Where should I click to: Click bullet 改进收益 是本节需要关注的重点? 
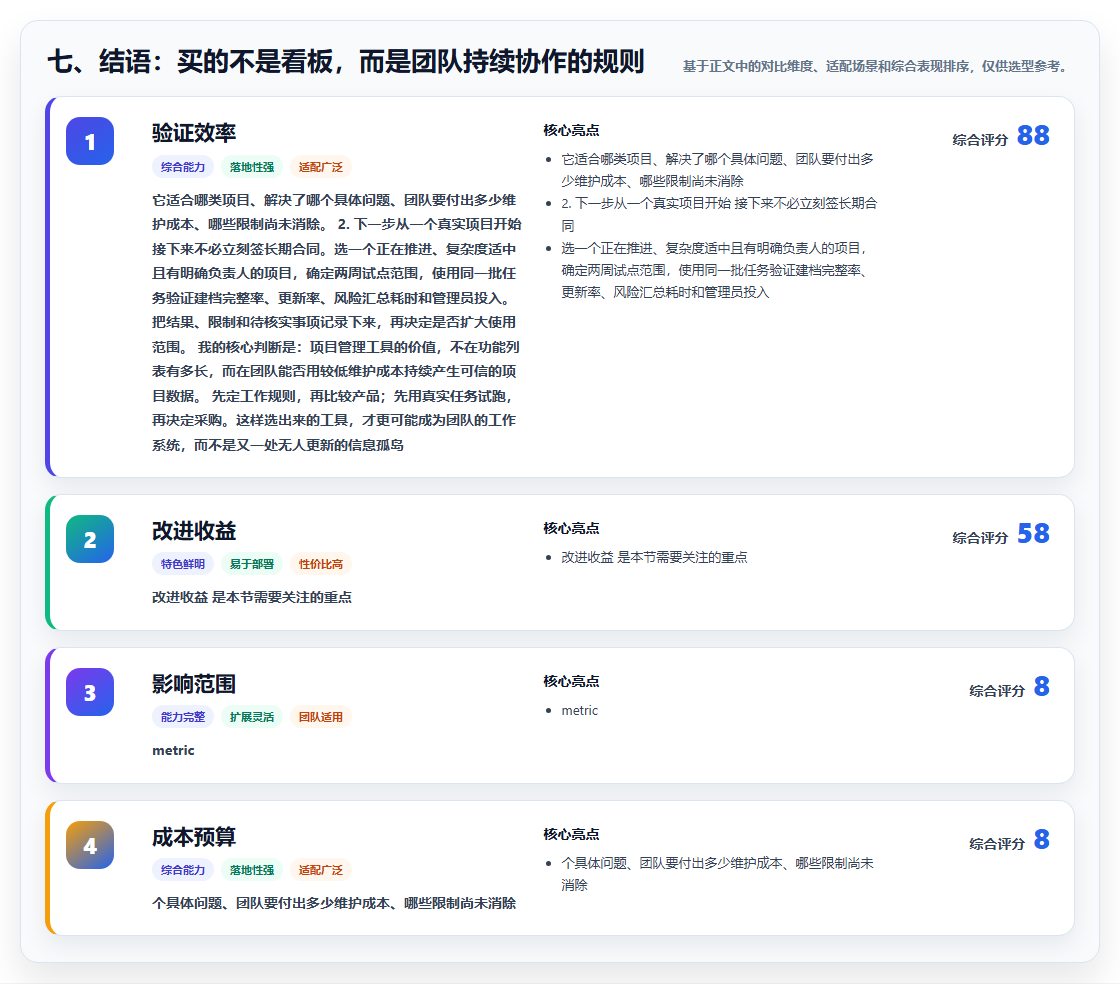point(654,557)
